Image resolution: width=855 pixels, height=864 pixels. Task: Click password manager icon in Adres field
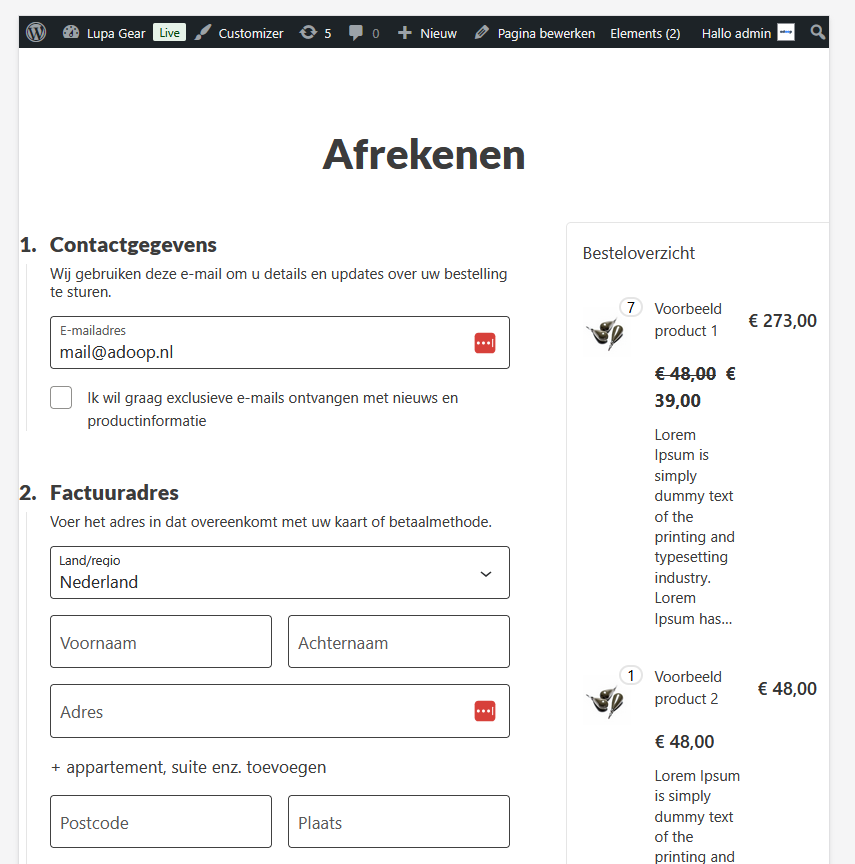click(485, 711)
